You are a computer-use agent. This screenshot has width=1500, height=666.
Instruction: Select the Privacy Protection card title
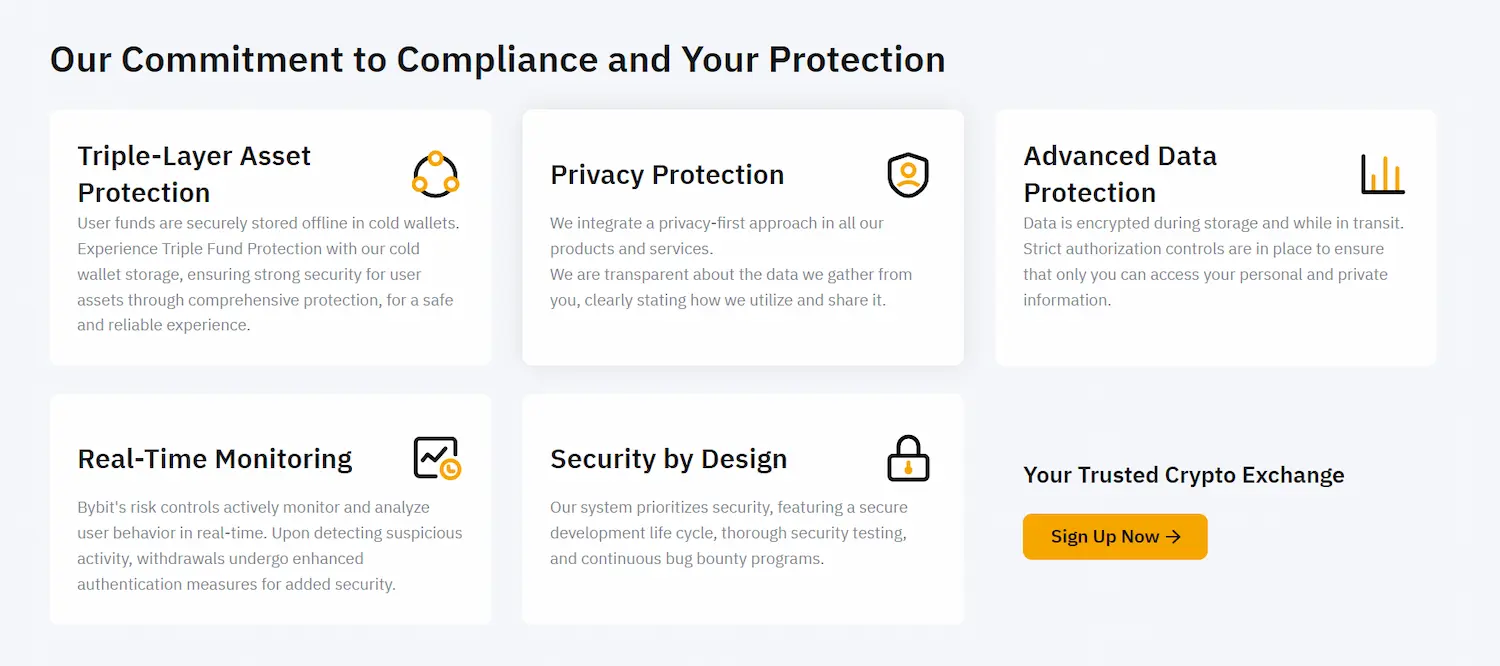point(667,174)
